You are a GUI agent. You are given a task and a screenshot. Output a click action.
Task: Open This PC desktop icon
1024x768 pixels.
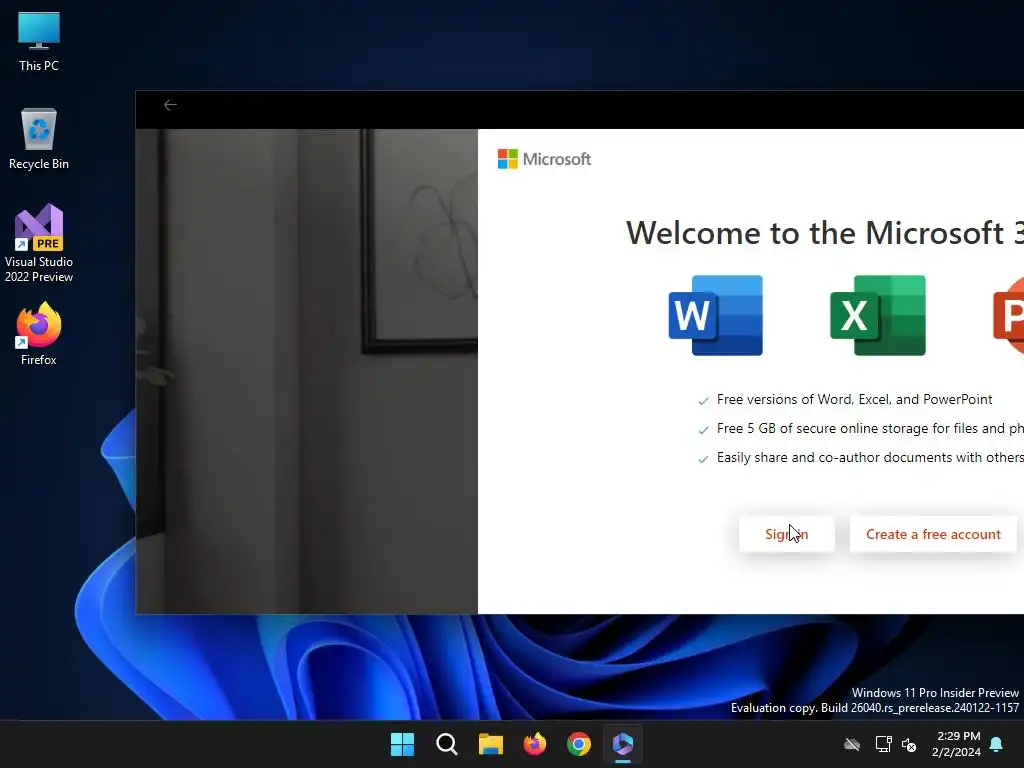coord(39,41)
